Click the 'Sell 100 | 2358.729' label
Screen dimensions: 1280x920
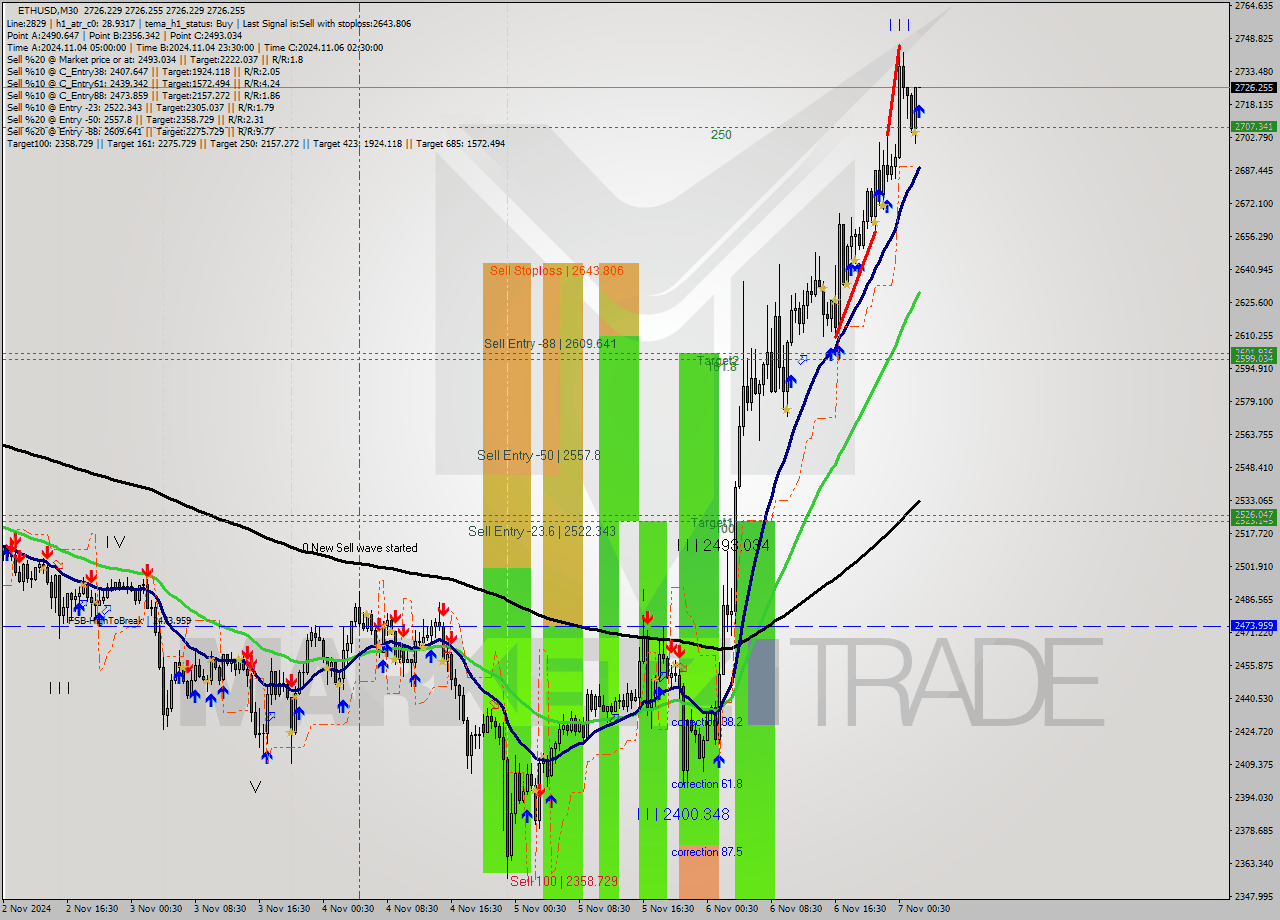(x=564, y=881)
